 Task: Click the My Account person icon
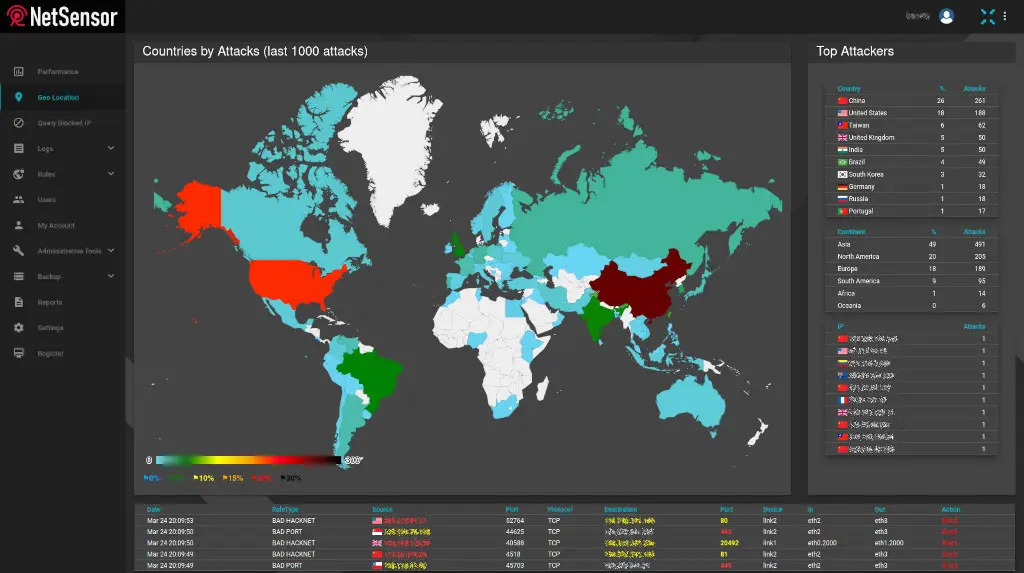tap(18, 225)
